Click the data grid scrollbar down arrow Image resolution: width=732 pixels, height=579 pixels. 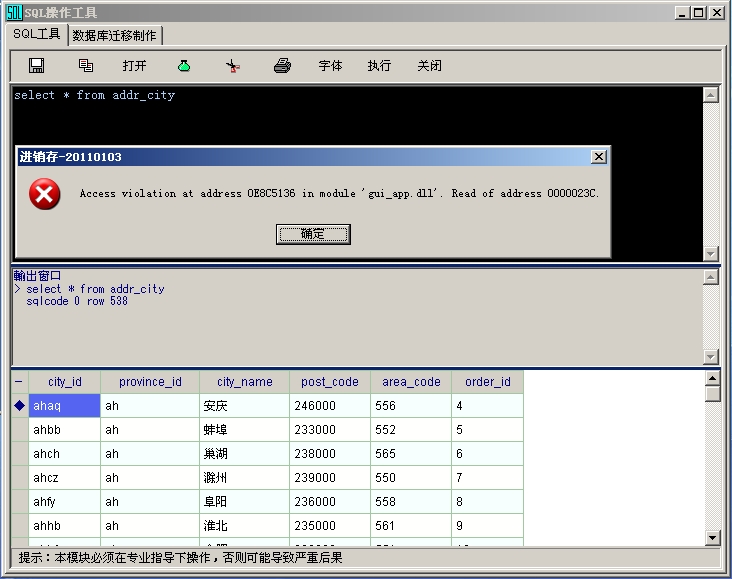point(712,538)
